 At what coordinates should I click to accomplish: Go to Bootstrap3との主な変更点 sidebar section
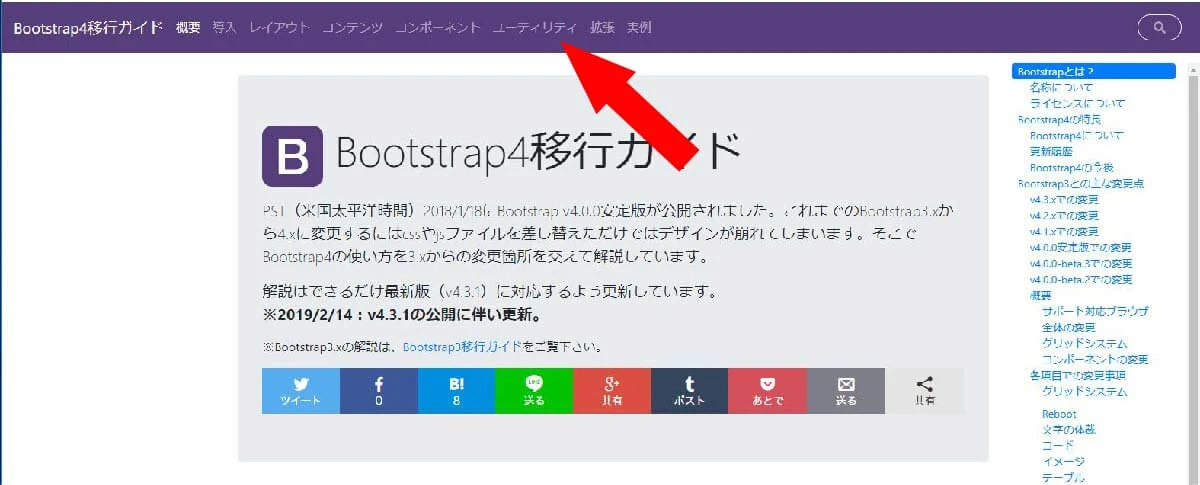tap(1080, 183)
